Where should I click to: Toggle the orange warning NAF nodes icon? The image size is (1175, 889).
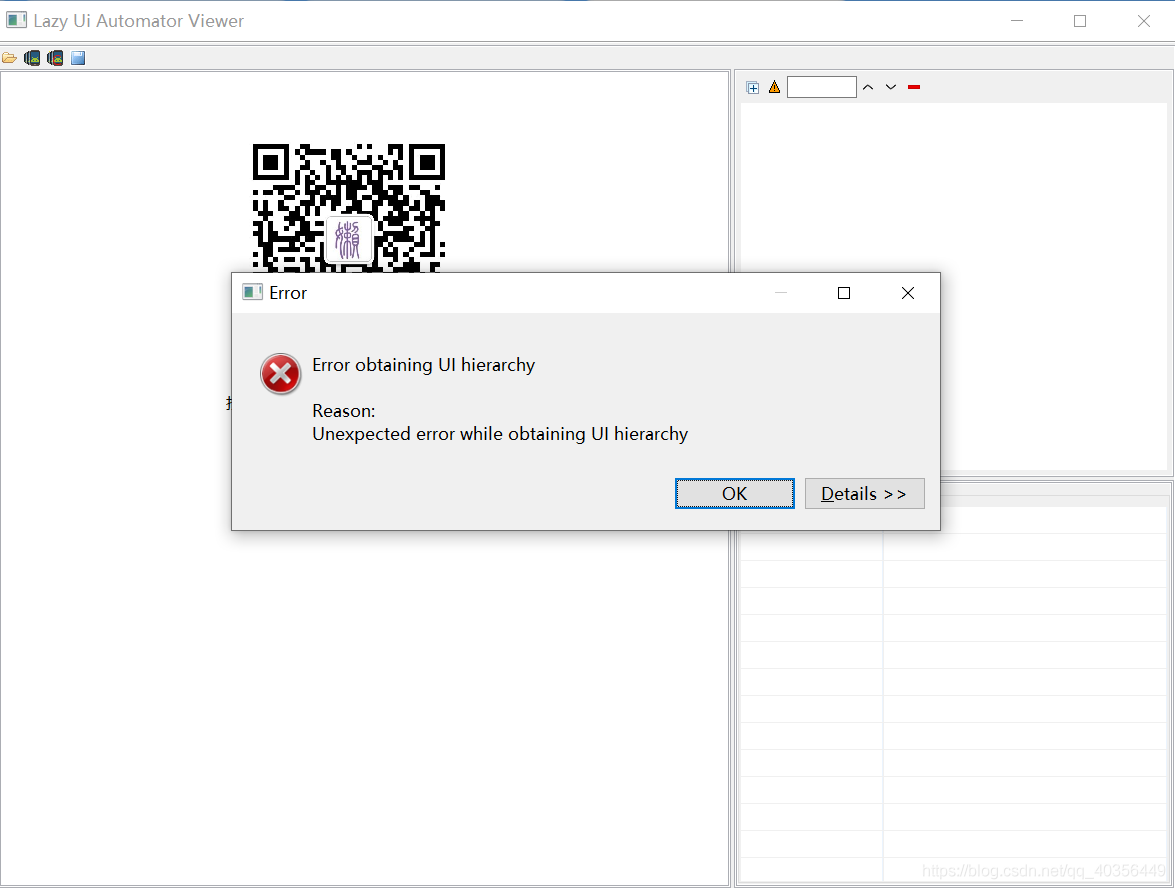pyautogui.click(x=774, y=88)
